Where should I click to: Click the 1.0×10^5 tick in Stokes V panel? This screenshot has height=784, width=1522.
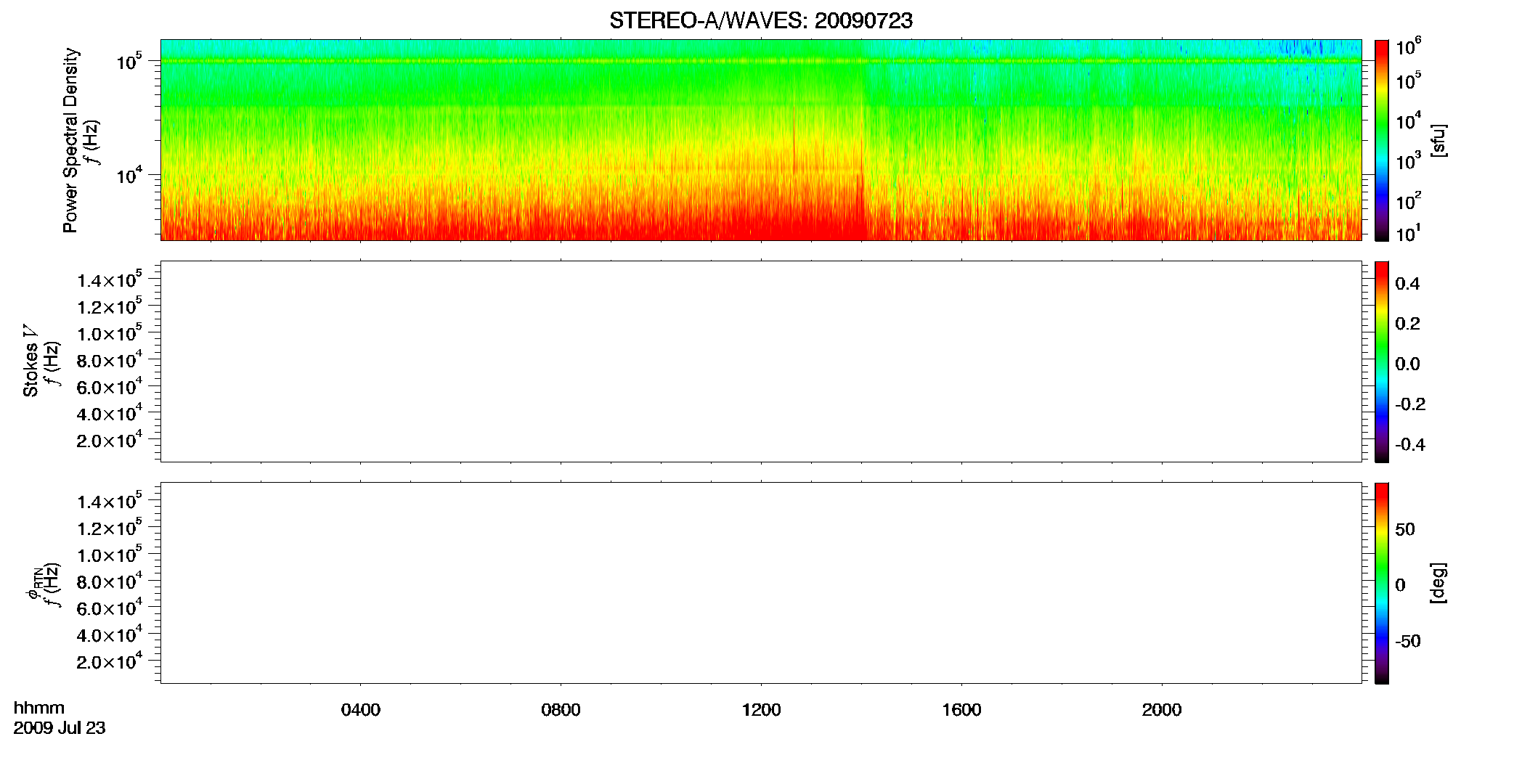(110, 333)
